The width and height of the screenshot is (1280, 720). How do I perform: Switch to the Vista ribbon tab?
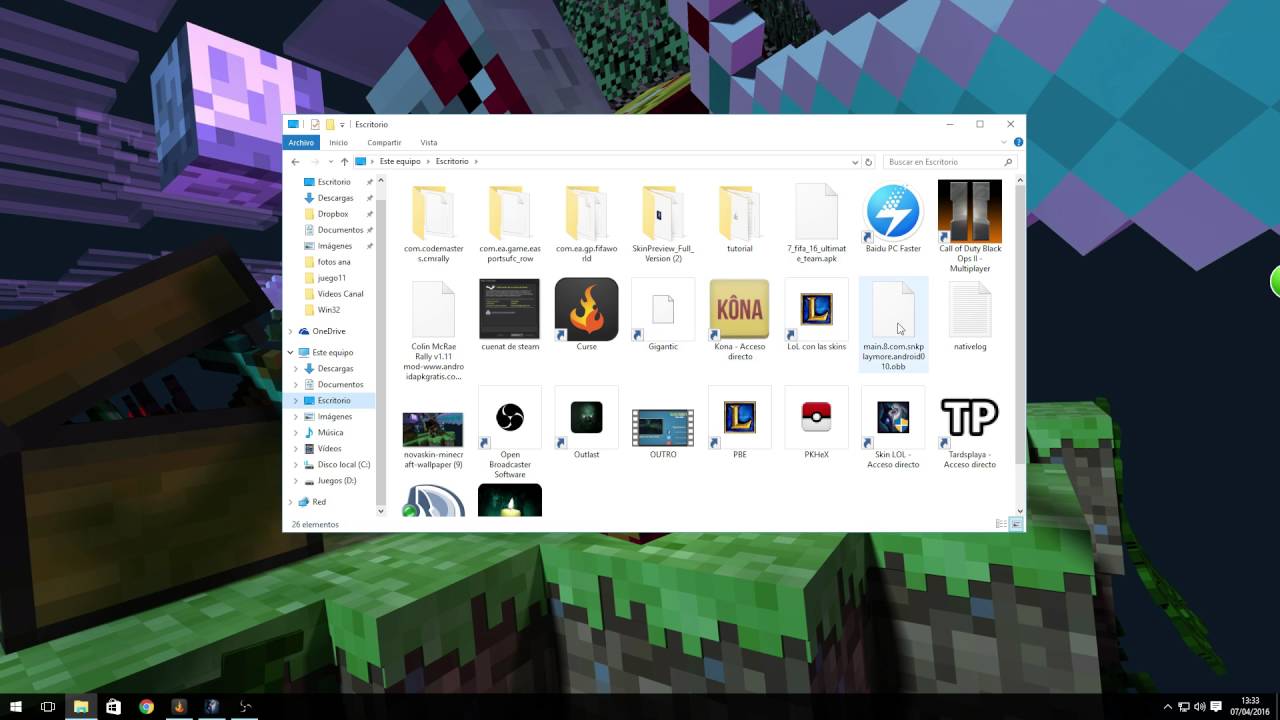(x=429, y=143)
